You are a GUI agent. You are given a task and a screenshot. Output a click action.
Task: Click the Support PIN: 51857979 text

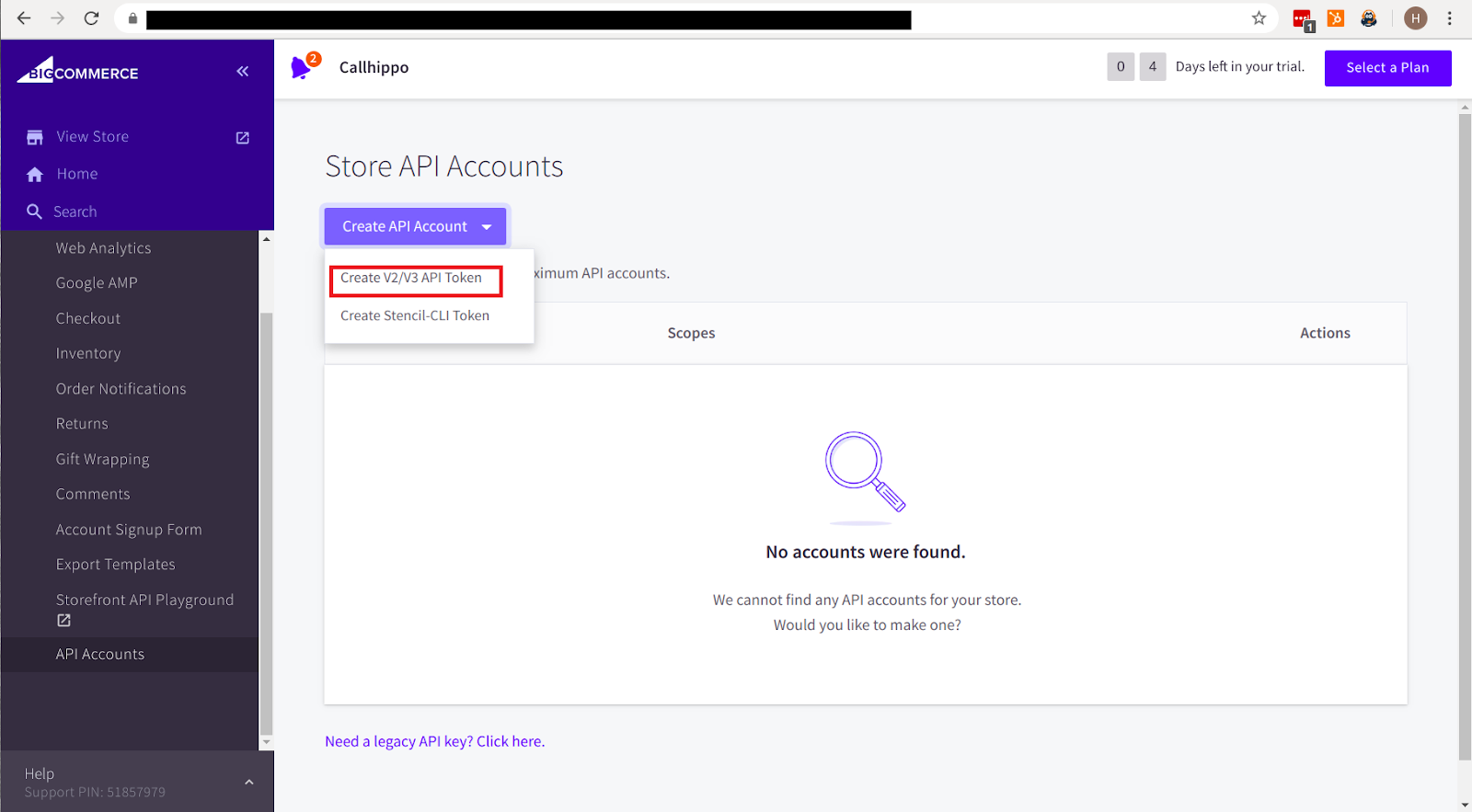[95, 792]
